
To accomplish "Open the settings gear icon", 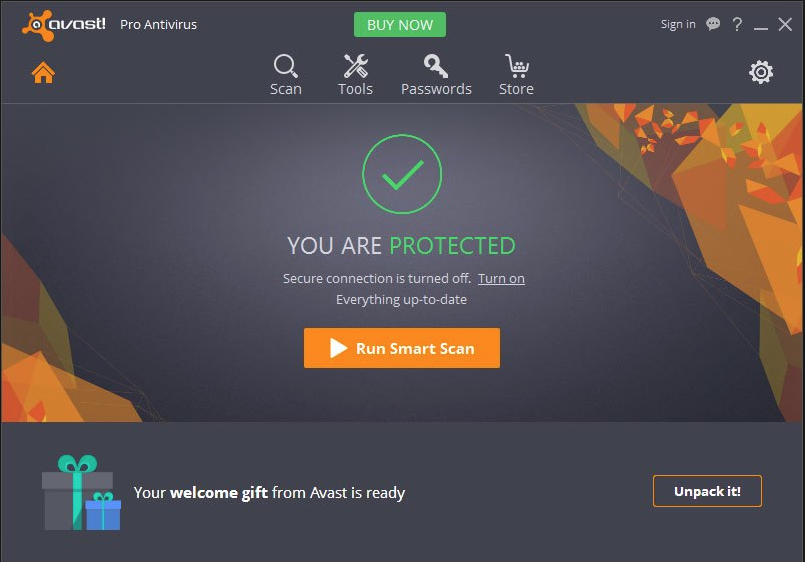I will click(x=761, y=72).
